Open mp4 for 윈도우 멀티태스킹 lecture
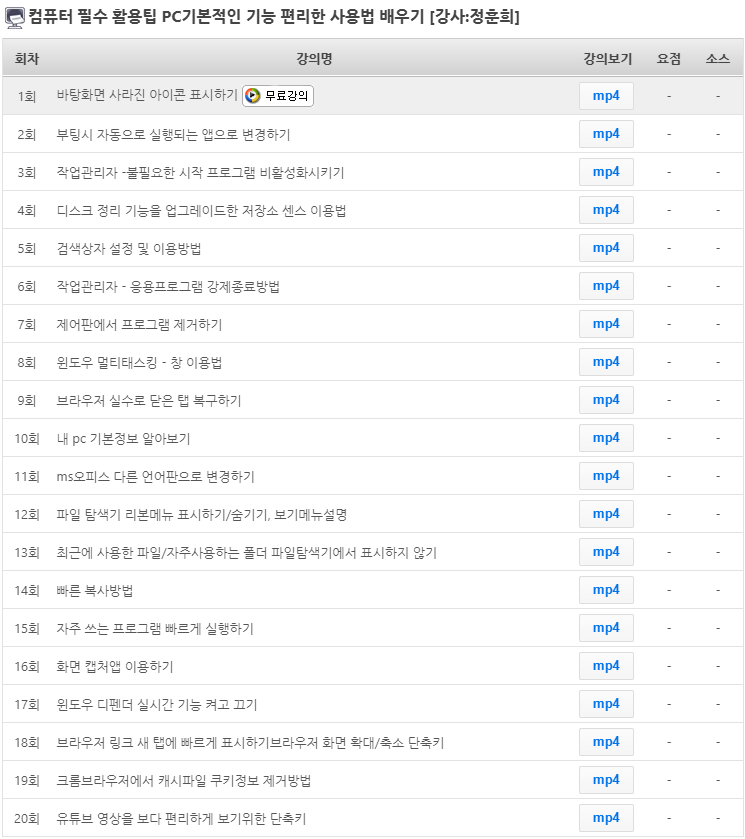 pyautogui.click(x=606, y=362)
